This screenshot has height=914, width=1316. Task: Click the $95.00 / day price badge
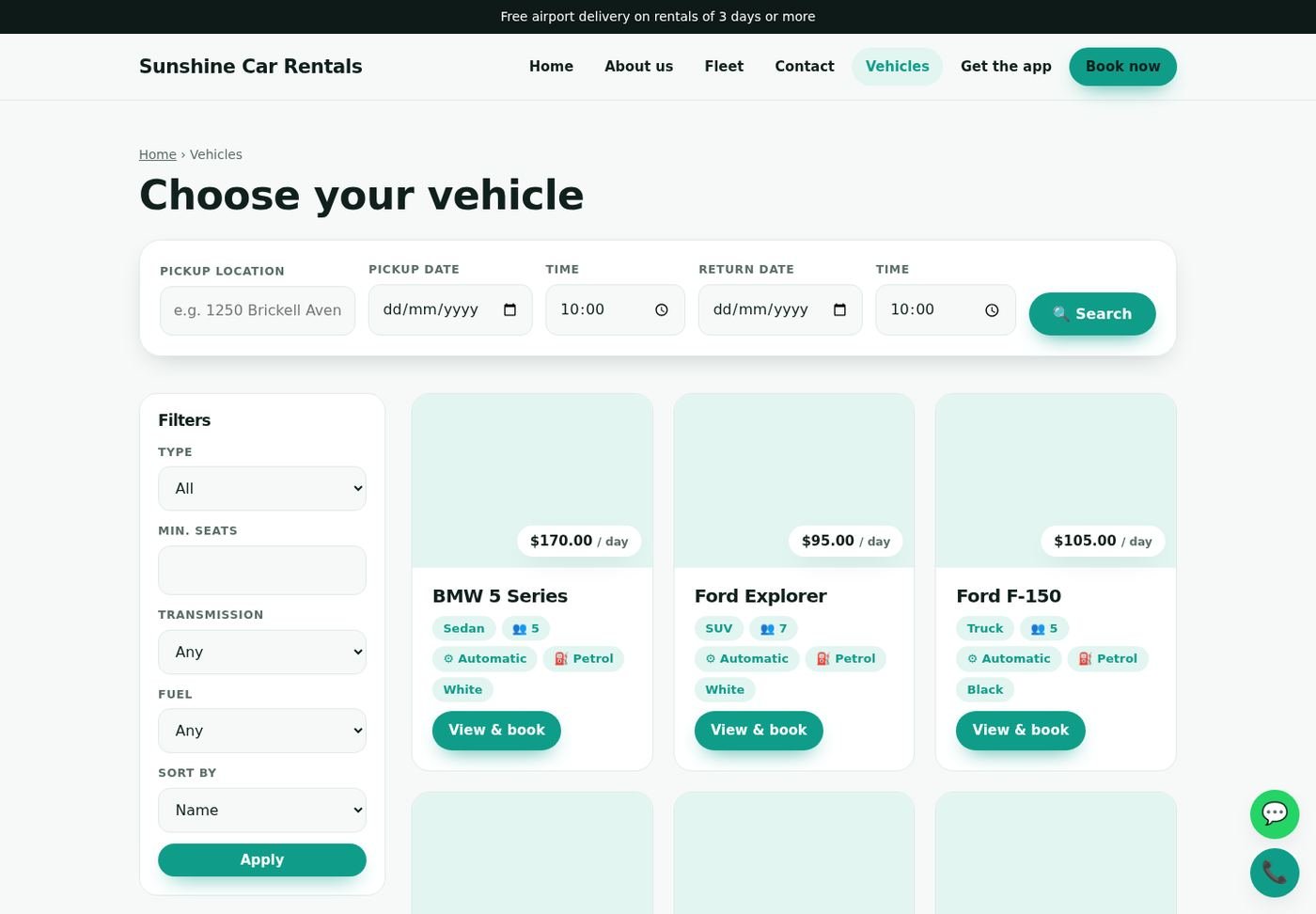click(x=846, y=542)
